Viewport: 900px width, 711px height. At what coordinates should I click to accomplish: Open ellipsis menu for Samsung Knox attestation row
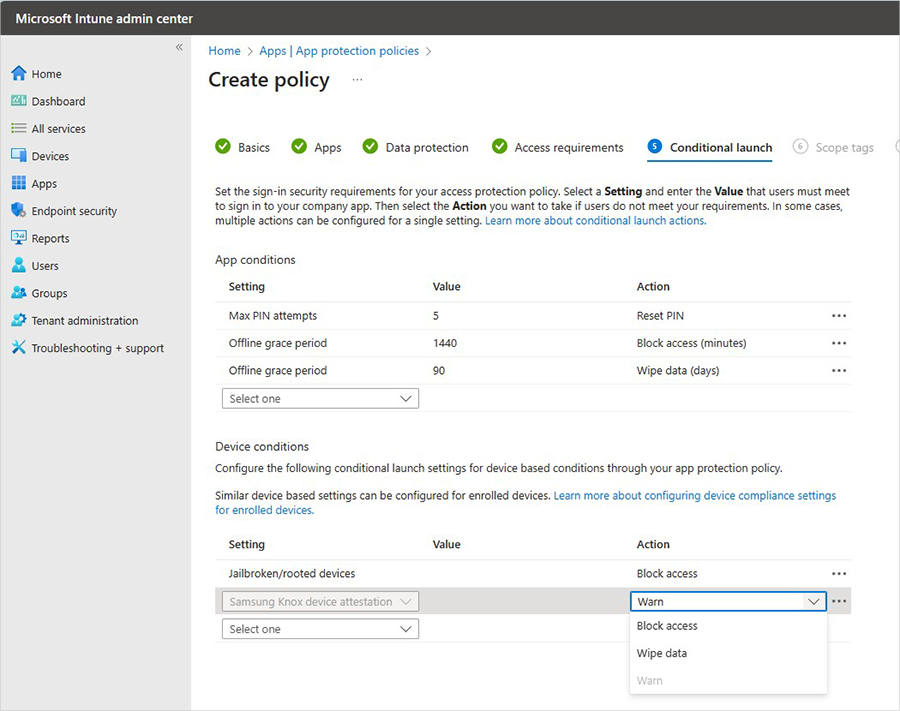[839, 601]
